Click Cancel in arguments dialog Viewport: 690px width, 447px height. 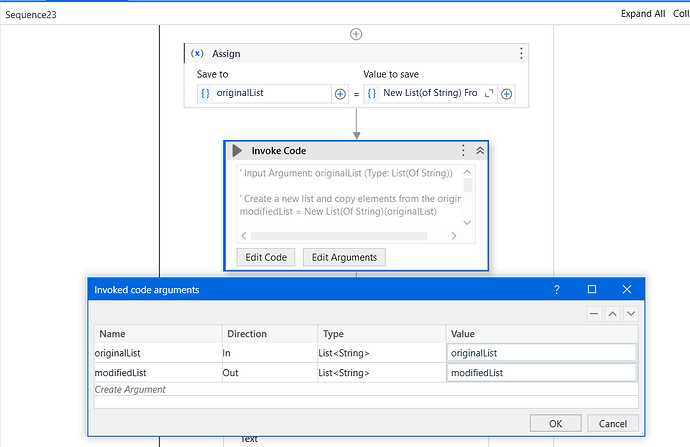tap(613, 423)
